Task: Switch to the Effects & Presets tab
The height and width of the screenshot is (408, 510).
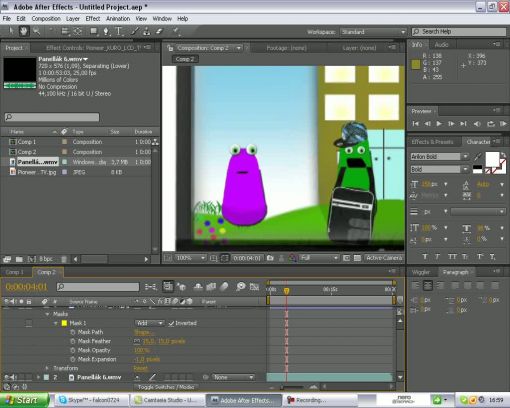Action: tap(432, 142)
